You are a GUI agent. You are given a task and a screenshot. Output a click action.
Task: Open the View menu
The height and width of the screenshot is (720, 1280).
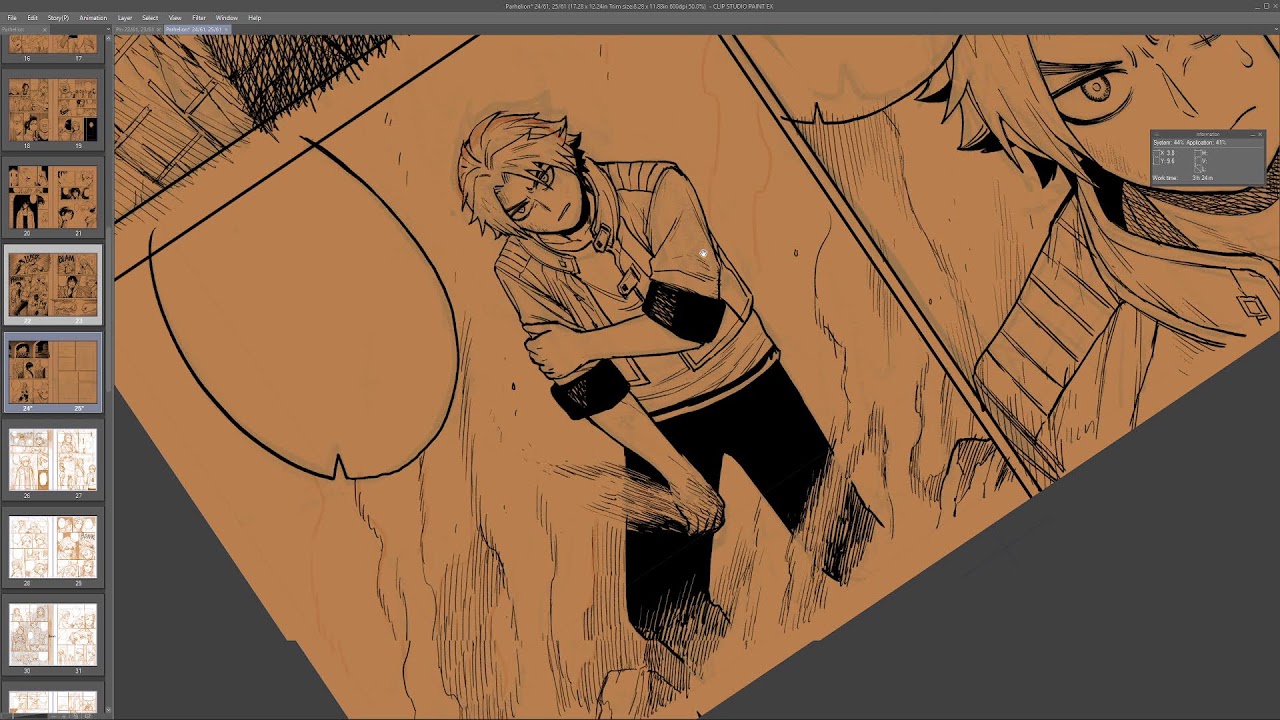point(175,18)
